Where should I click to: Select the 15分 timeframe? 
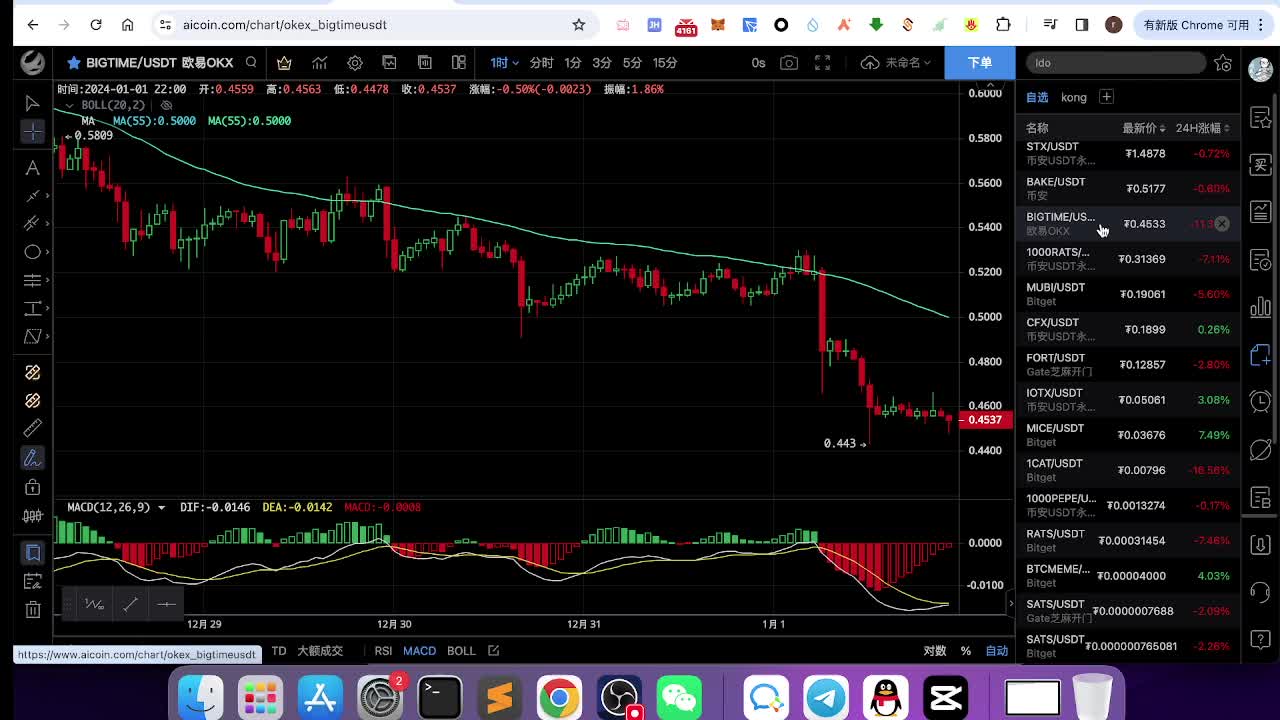[665, 63]
